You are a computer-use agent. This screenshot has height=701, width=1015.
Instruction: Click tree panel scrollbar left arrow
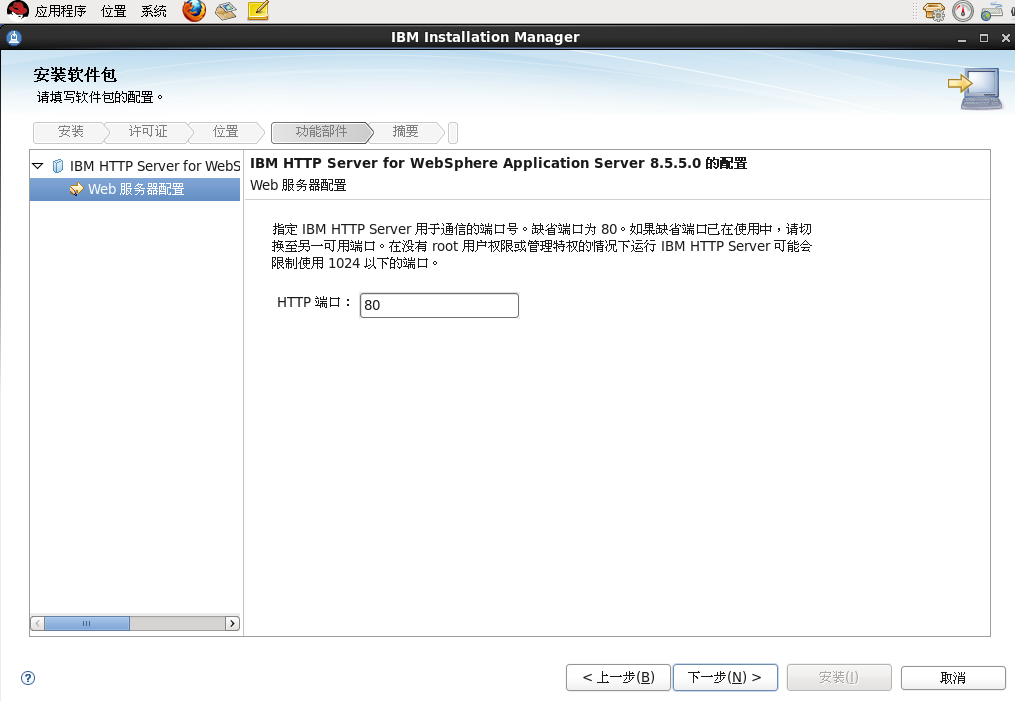click(x=38, y=623)
